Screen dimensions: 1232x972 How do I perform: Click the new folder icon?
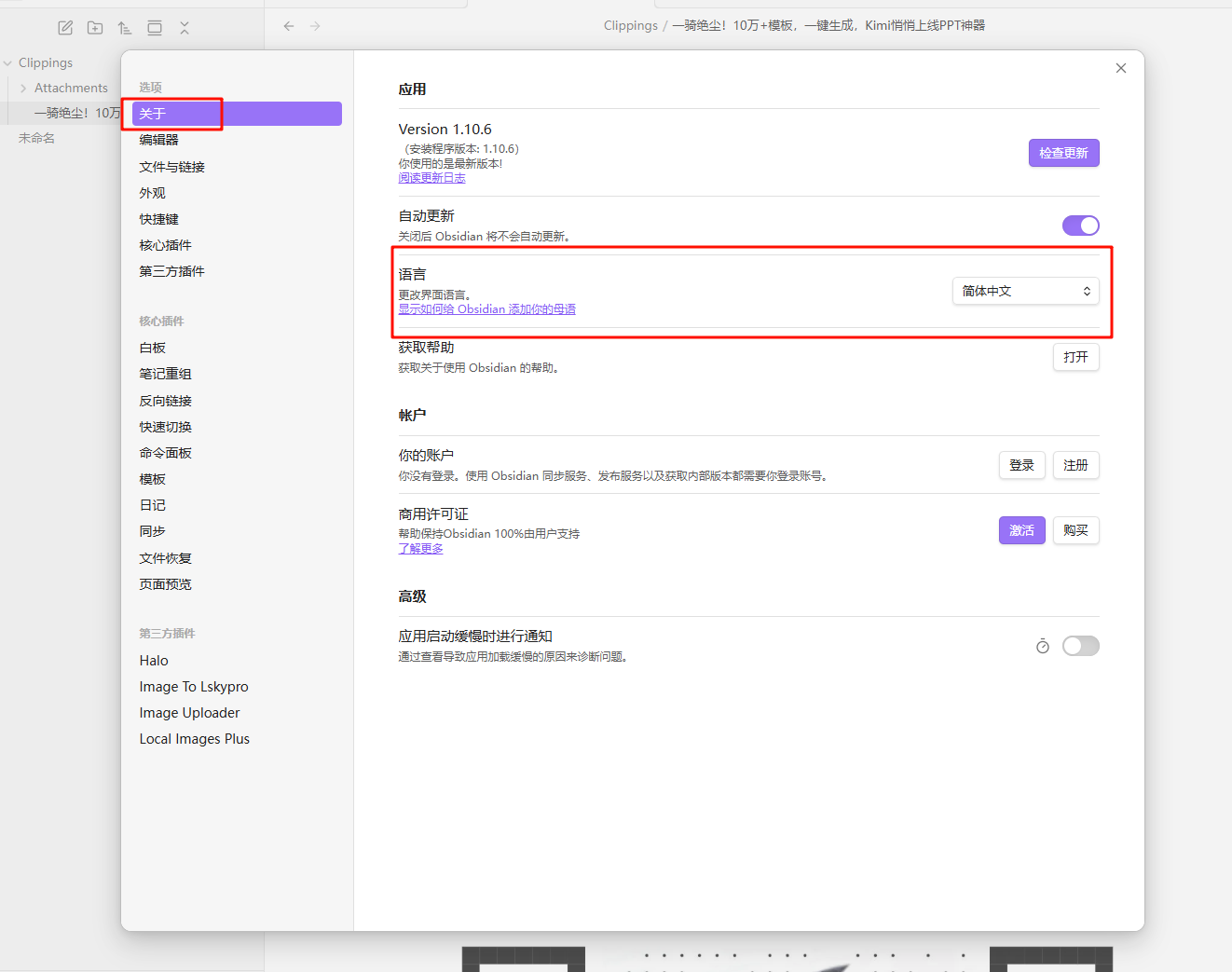[95, 28]
